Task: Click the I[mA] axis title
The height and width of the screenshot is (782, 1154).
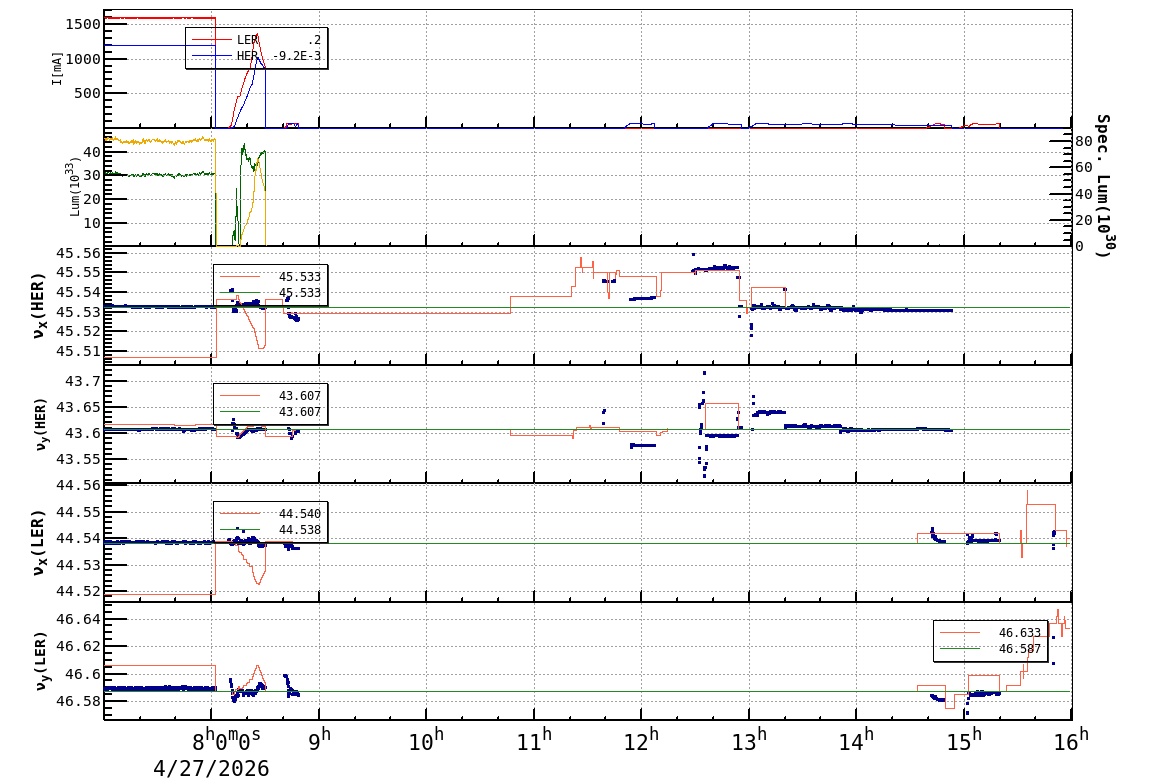Action: click(57, 68)
